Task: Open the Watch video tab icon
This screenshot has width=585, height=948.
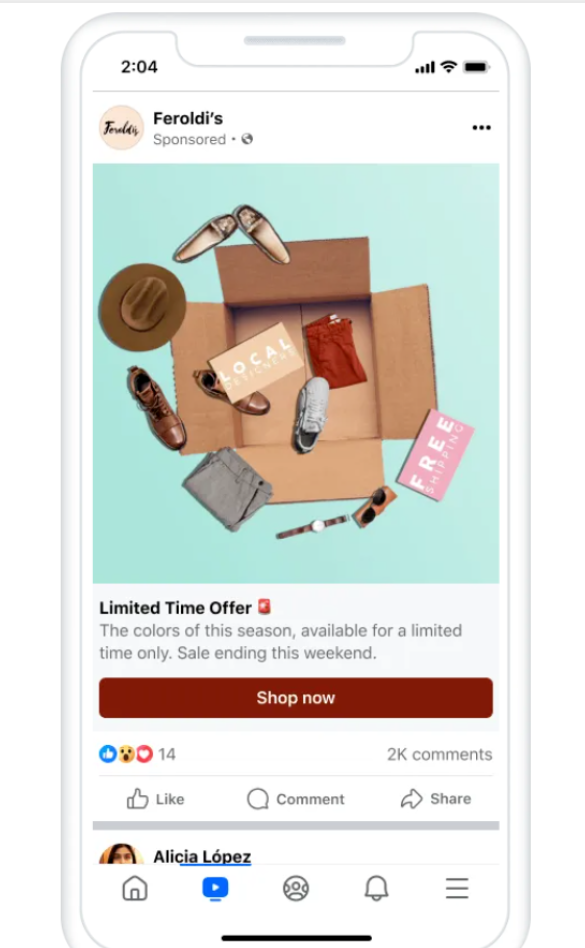Action: point(215,888)
